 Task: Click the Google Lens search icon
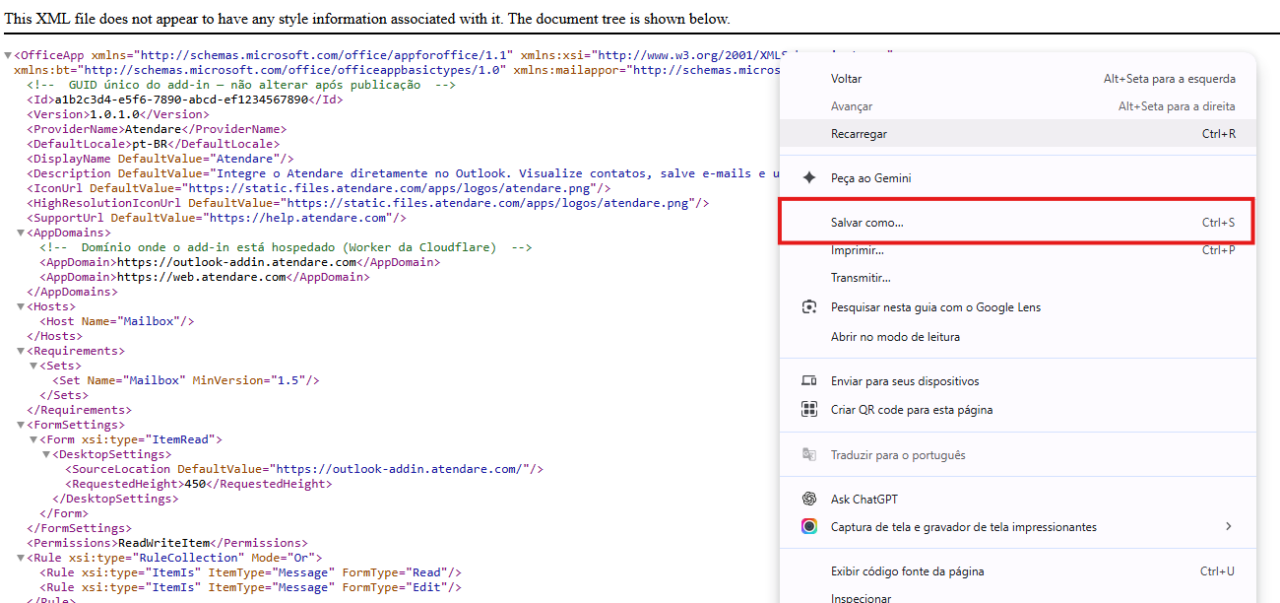pos(810,307)
